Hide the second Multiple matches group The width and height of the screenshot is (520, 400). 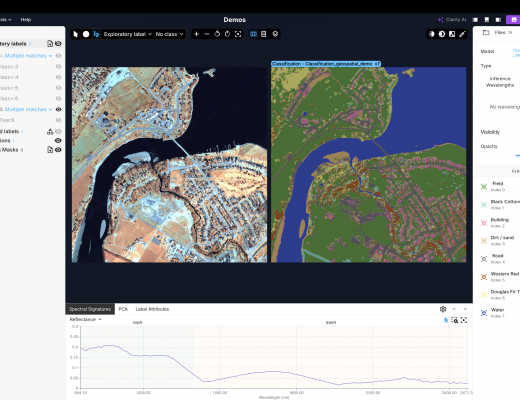58,109
